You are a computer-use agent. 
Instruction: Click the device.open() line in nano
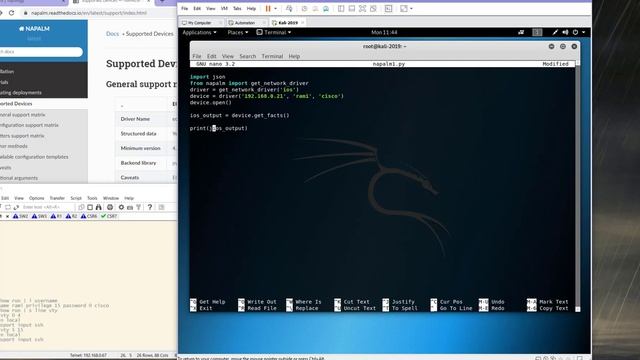211,102
